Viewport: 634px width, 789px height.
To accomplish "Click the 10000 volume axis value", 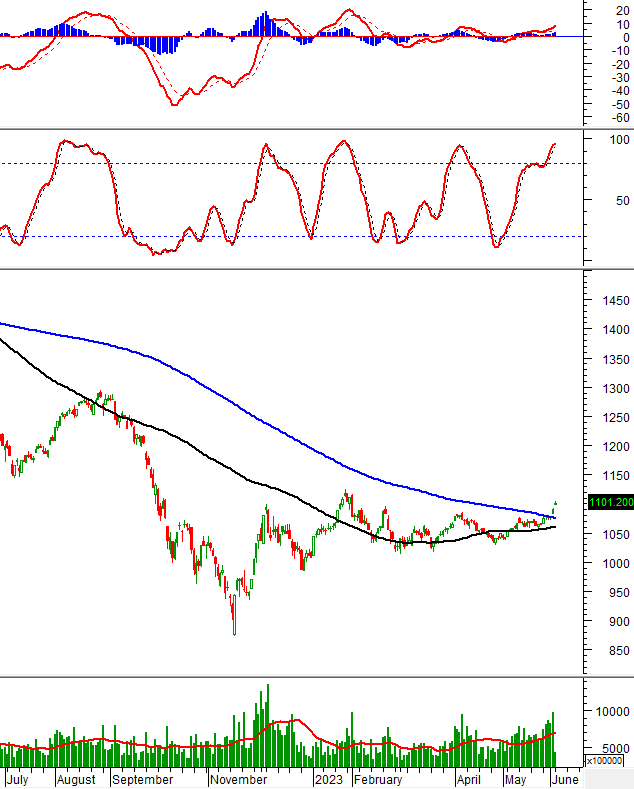I will 612,712.
